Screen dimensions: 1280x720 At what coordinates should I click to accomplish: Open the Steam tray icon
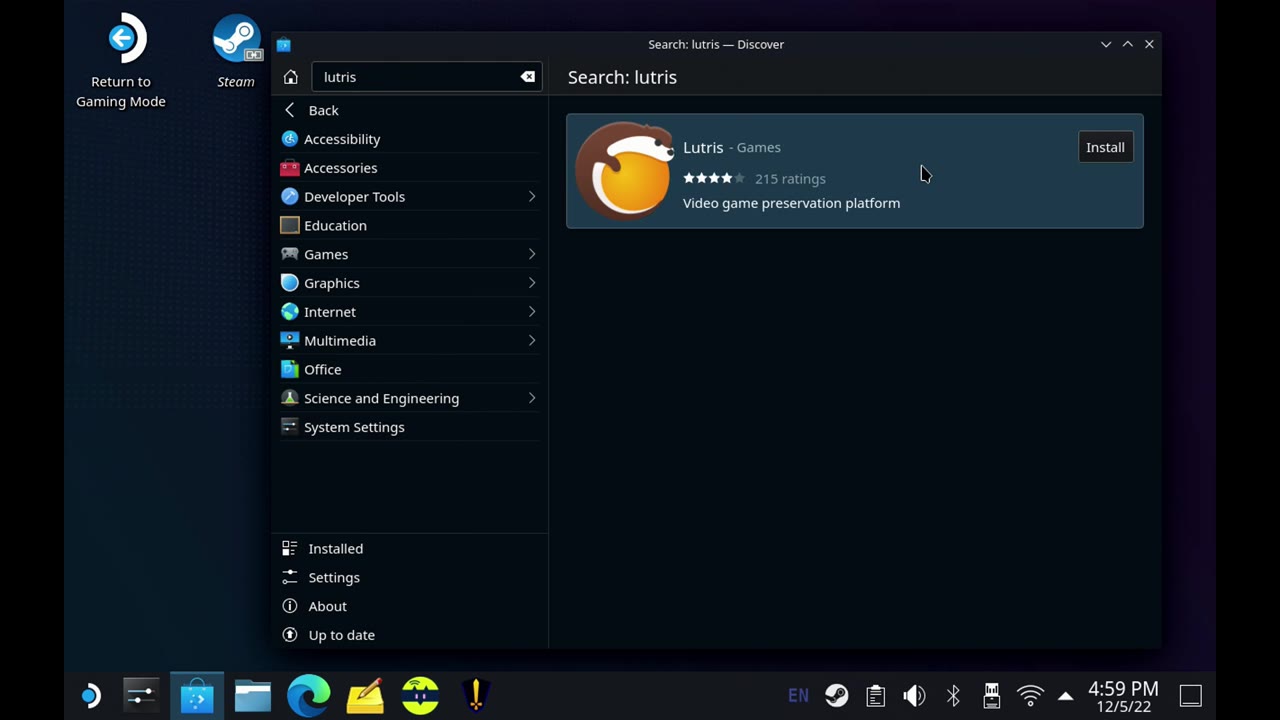click(x=837, y=695)
